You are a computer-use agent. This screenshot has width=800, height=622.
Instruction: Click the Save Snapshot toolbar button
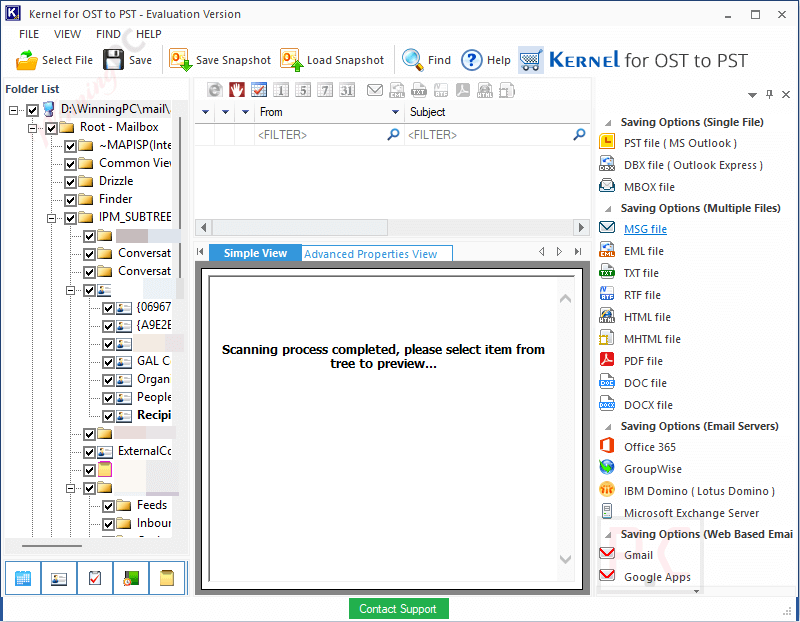[220, 60]
